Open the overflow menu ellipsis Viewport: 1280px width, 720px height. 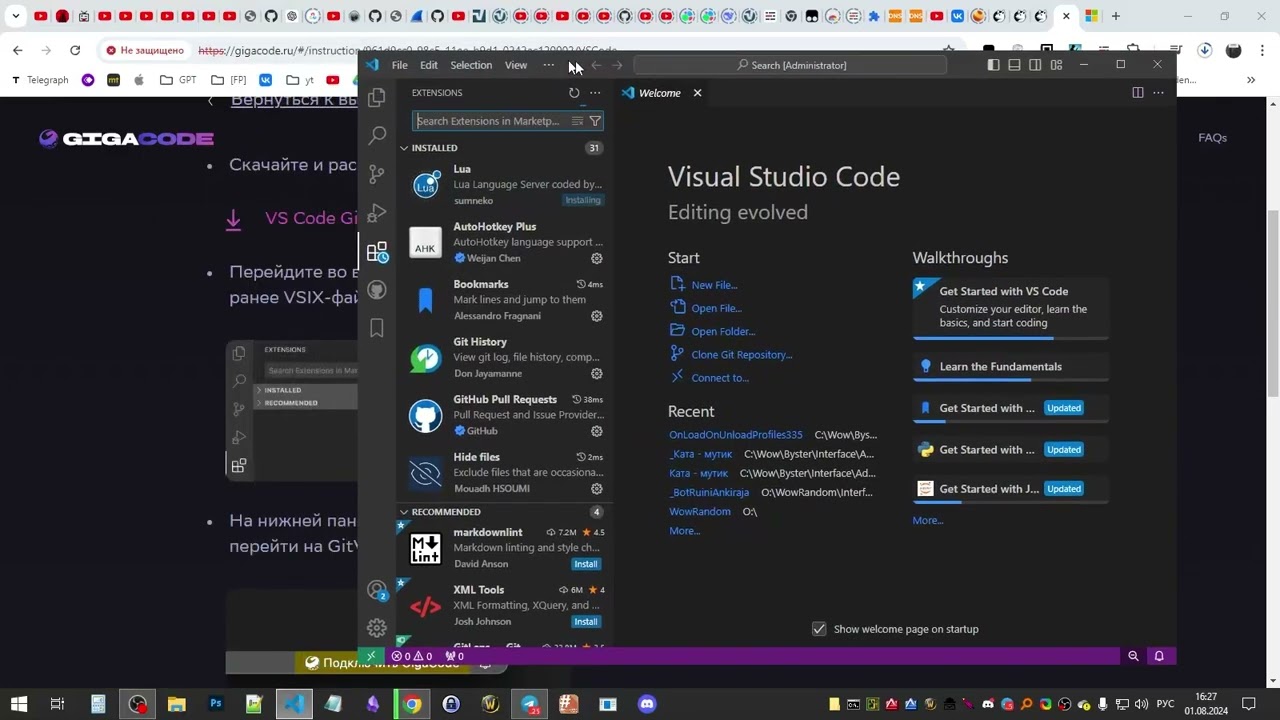pos(548,65)
